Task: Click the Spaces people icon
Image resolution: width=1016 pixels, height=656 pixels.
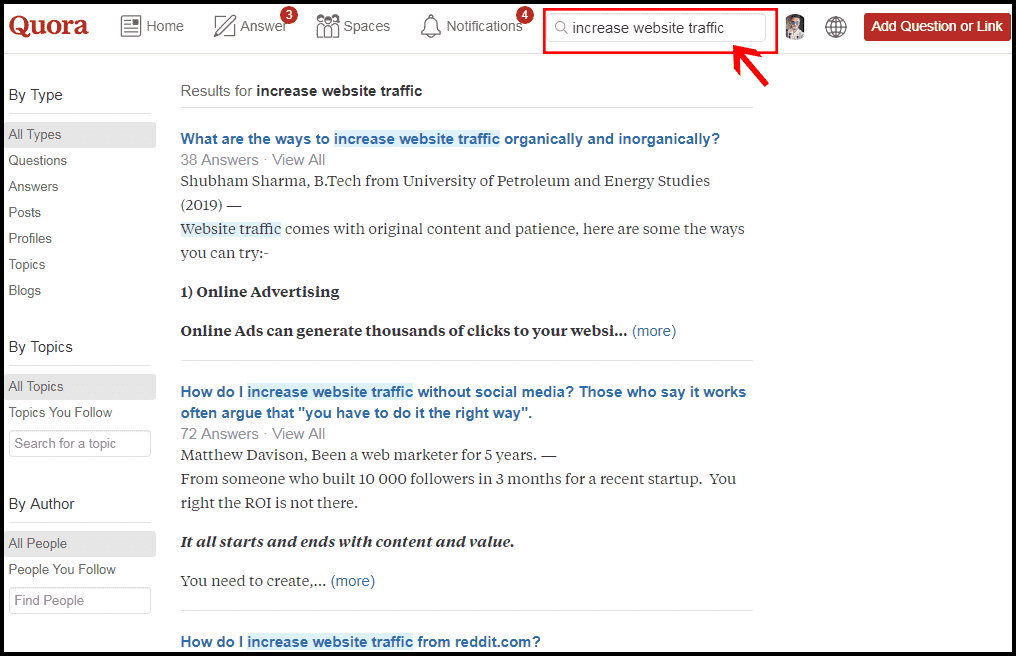Action: pos(328,26)
